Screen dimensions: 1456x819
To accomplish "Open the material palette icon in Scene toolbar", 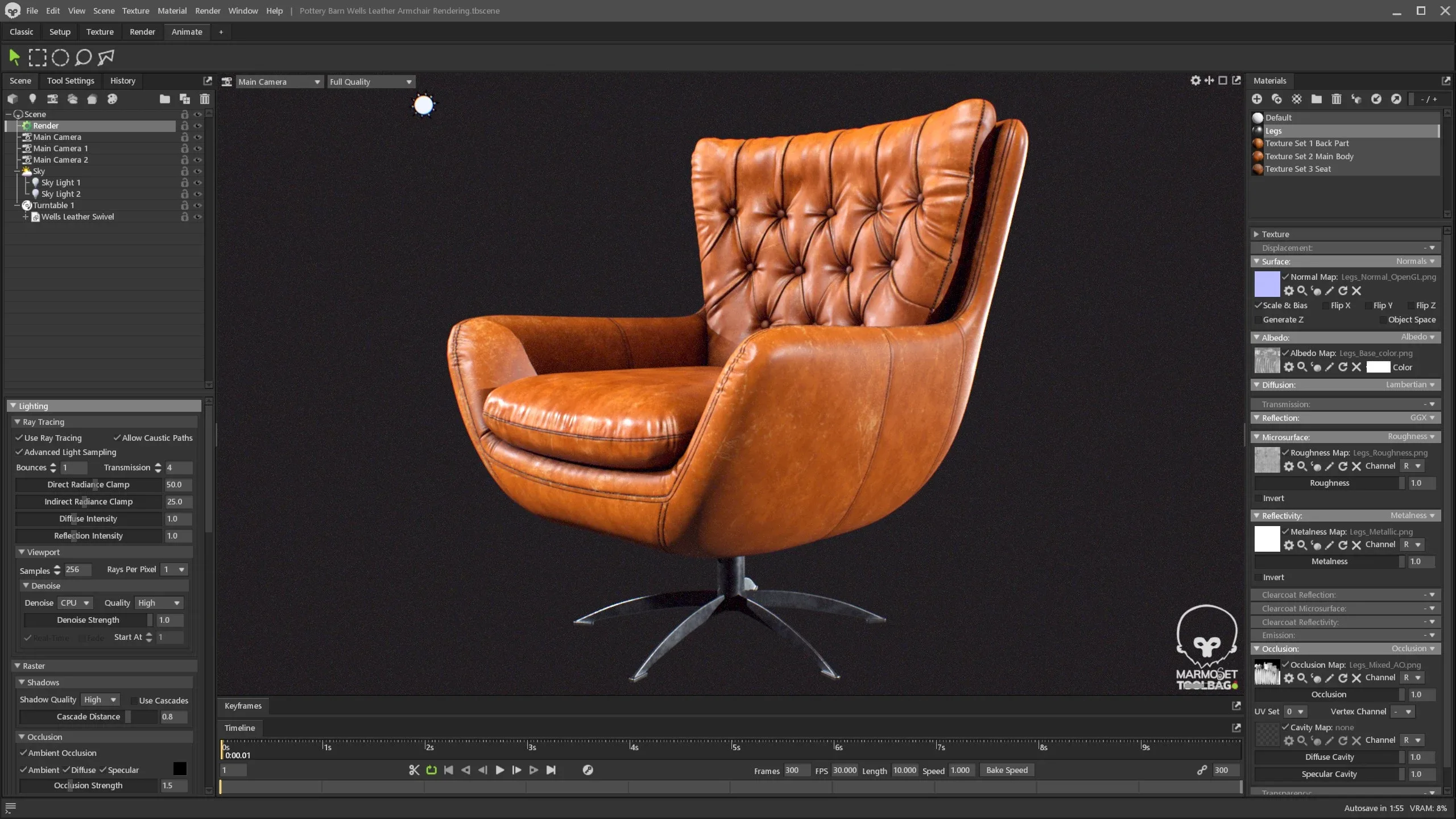I will pyautogui.click(x=113, y=98).
